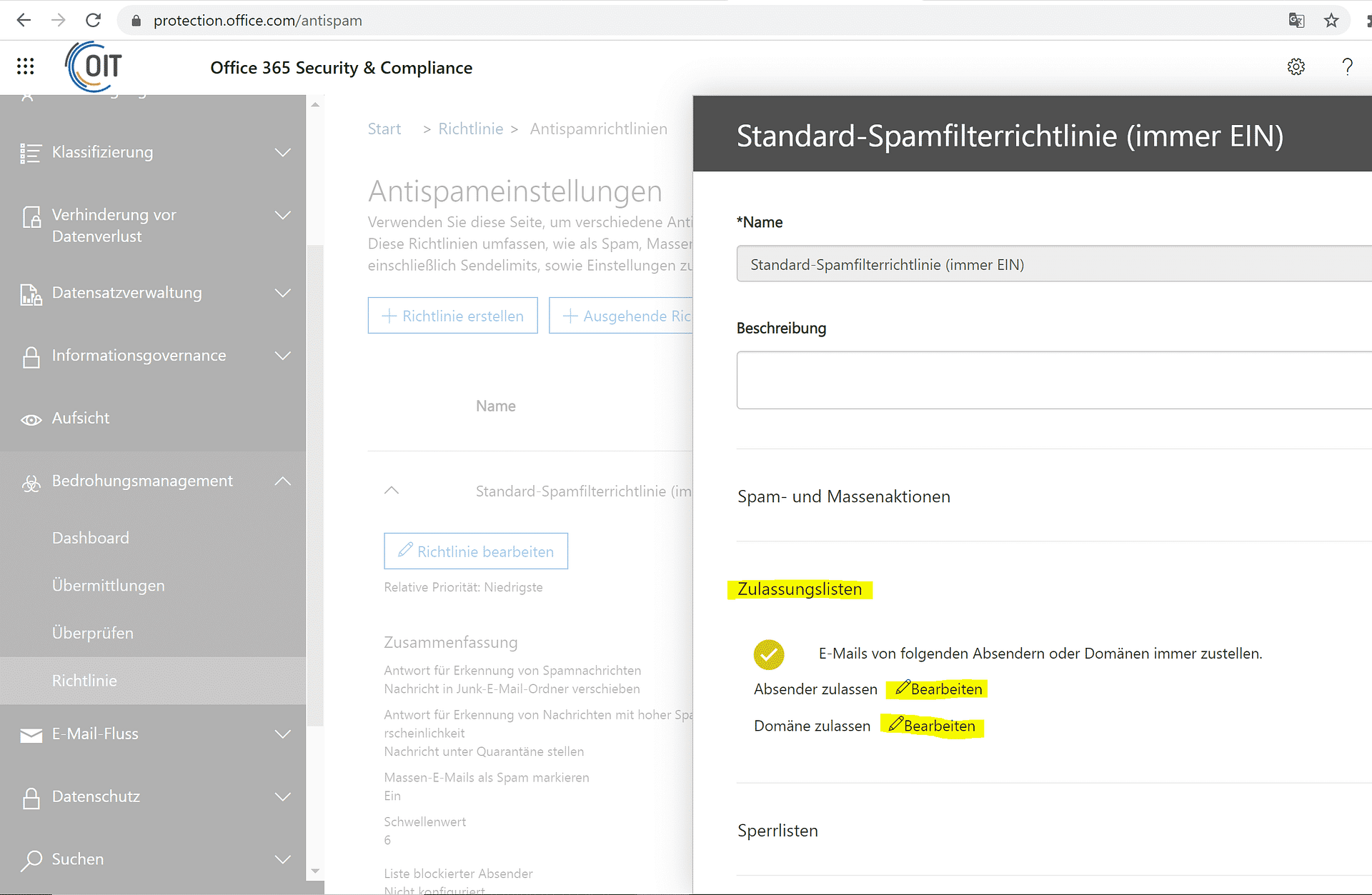Click the E-Mail-Fluss envelope icon
1372x895 pixels.
point(31,735)
